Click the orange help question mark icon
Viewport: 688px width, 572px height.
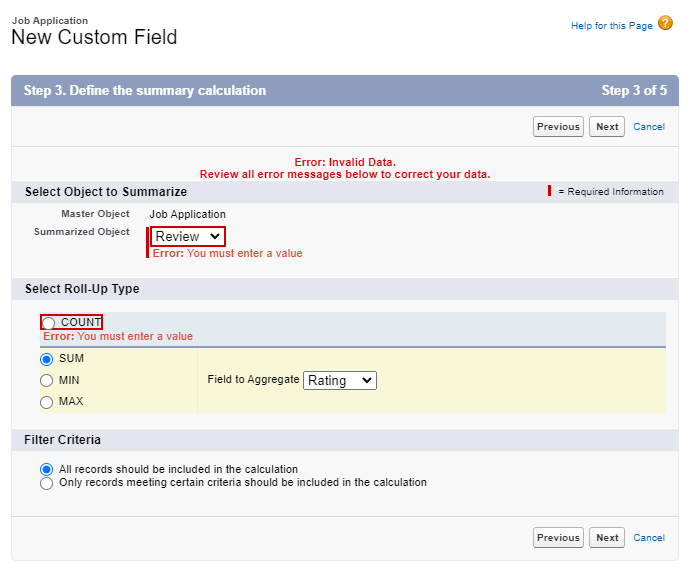point(665,24)
